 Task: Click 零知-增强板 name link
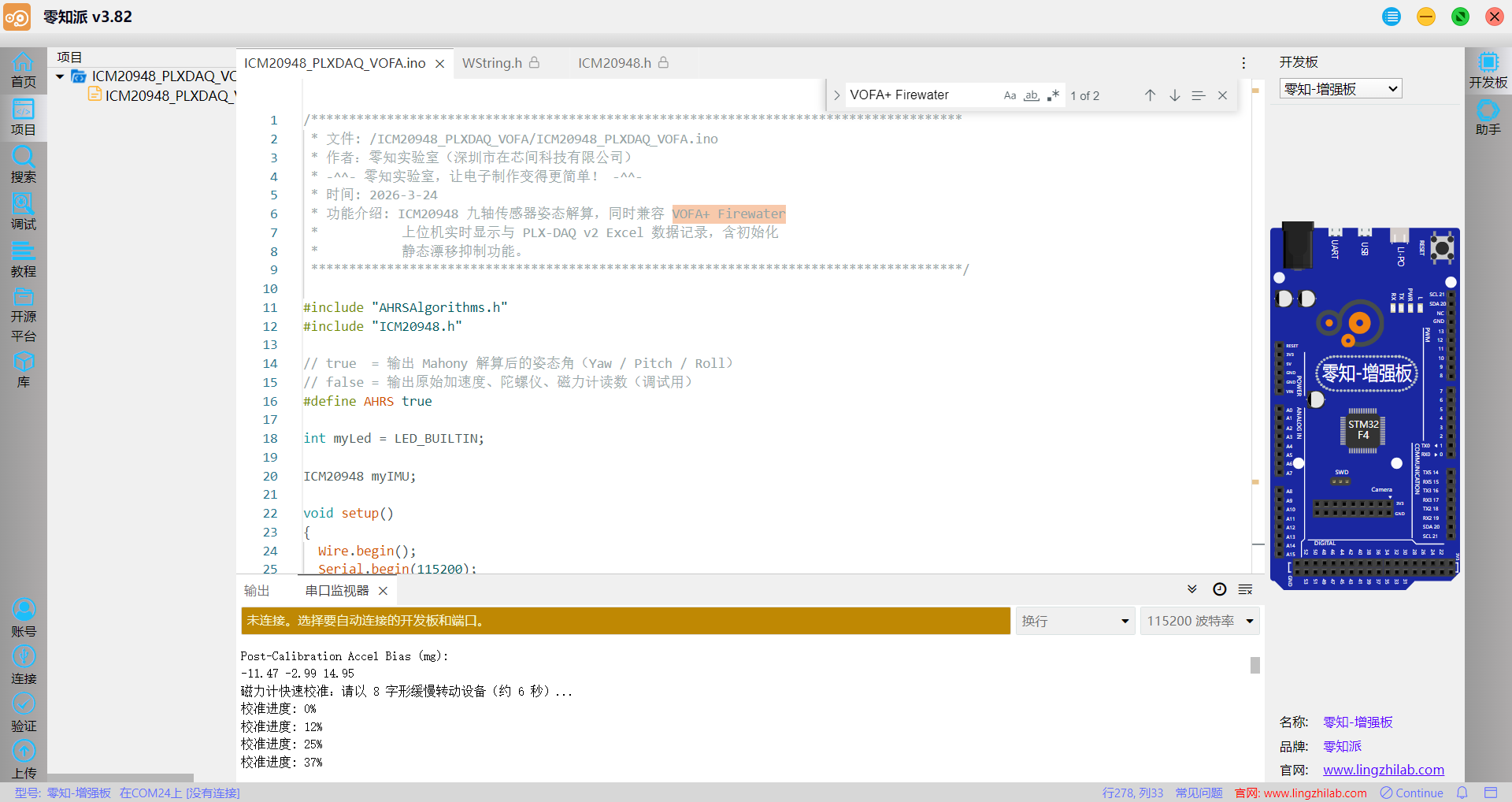coord(1358,722)
